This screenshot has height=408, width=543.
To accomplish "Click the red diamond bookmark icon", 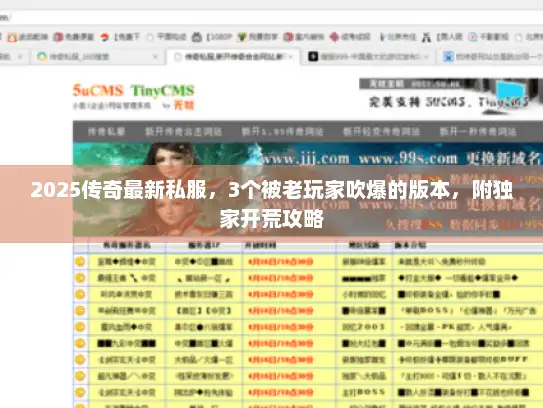I will (x=334, y=37).
